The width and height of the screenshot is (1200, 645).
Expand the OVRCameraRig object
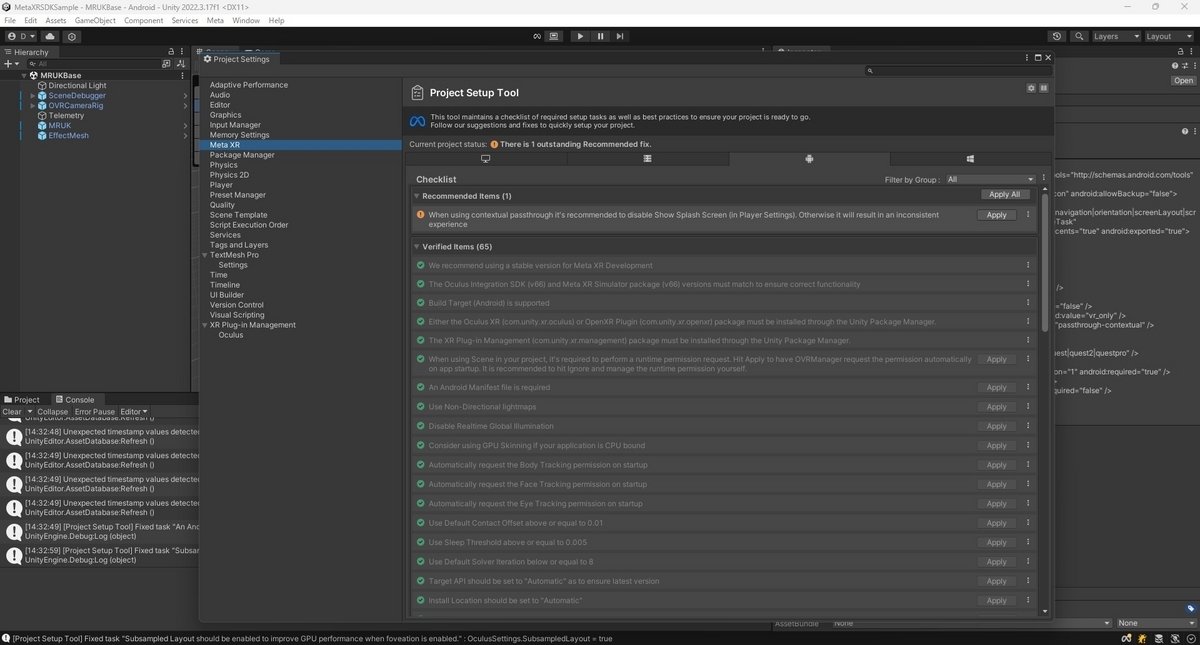(33, 105)
